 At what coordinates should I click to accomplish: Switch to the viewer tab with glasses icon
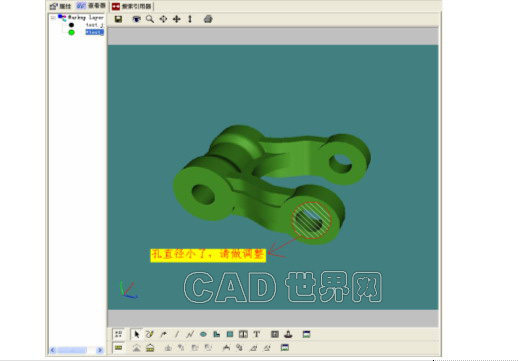tap(91, 6)
